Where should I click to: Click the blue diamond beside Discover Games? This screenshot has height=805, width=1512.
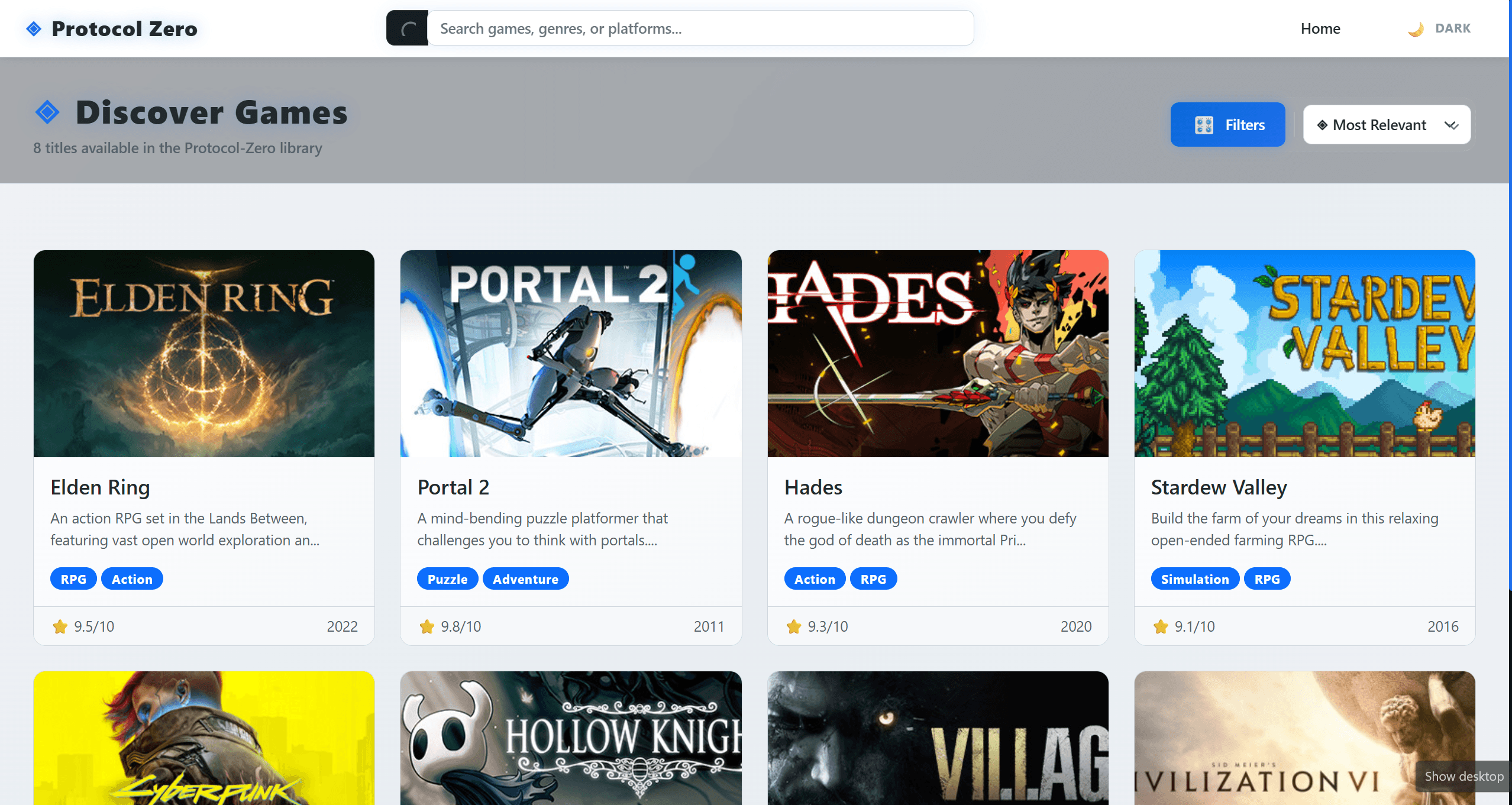coord(47,112)
